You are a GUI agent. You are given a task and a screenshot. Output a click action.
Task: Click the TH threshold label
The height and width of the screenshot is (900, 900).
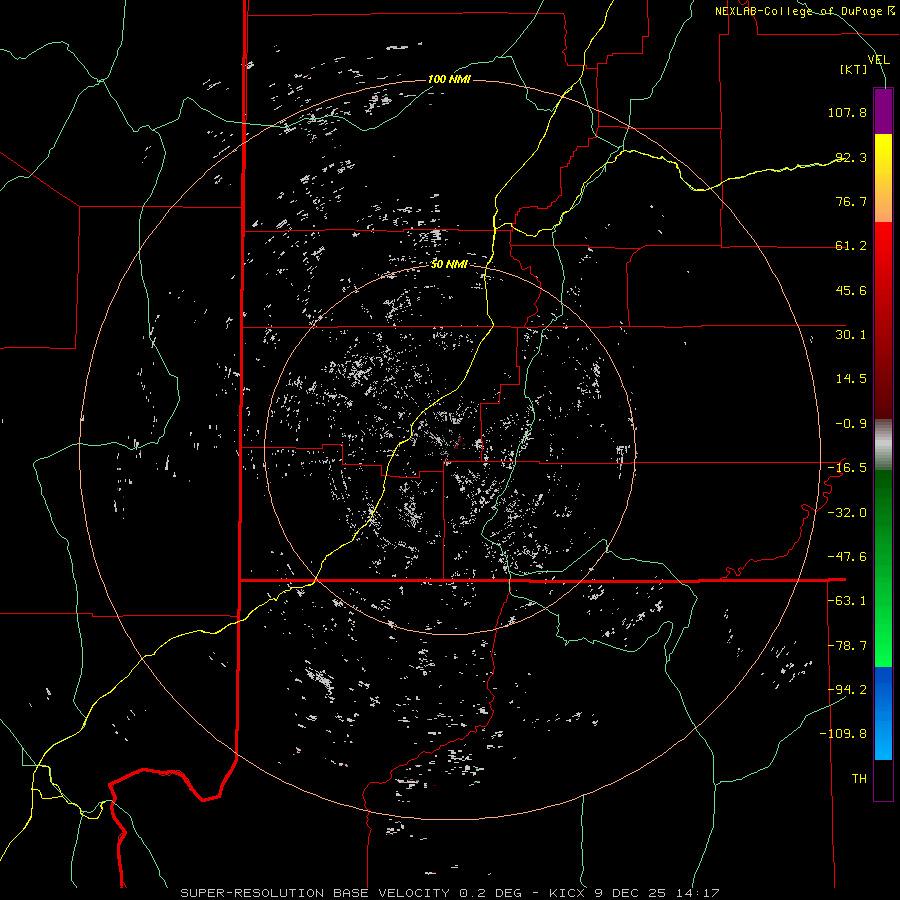pos(859,779)
